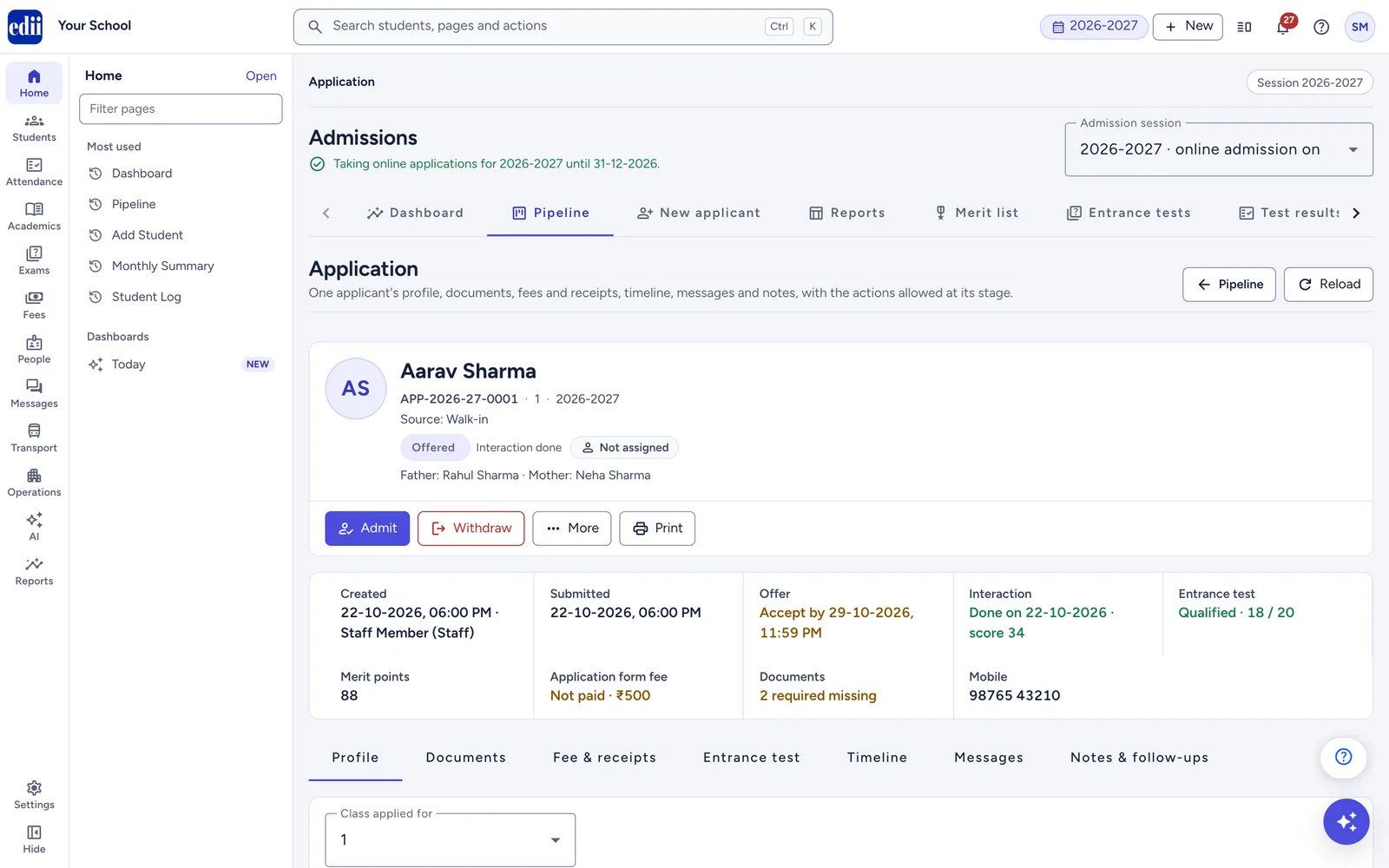
Task: Open the Notes & follow-ups tab
Action: coord(1139,758)
